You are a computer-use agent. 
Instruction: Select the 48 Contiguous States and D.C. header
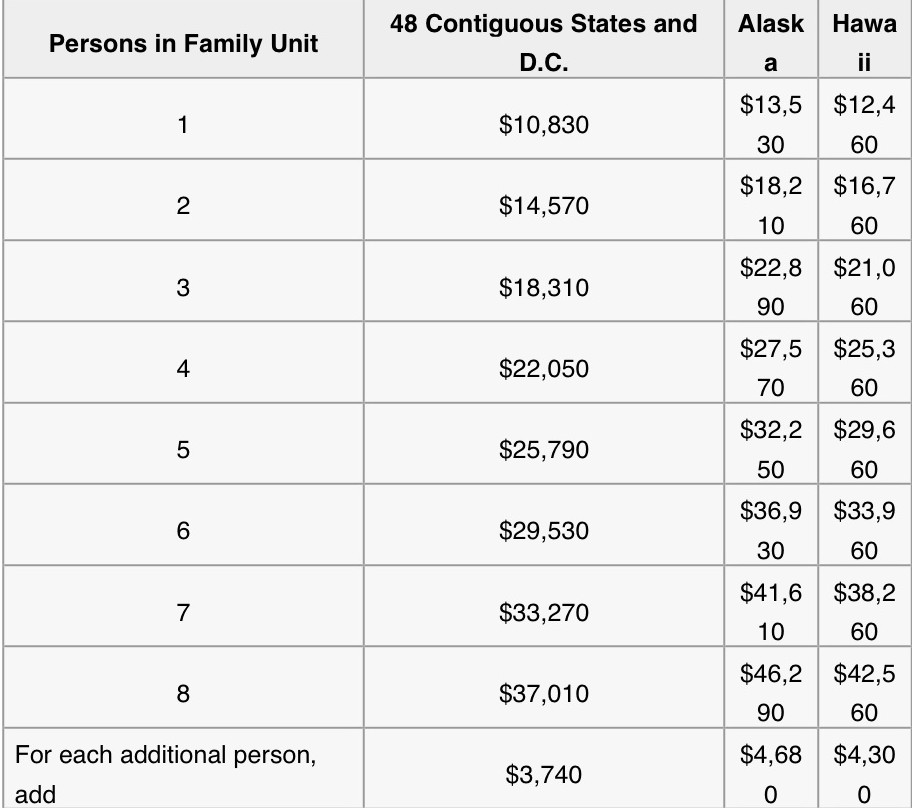tap(544, 43)
